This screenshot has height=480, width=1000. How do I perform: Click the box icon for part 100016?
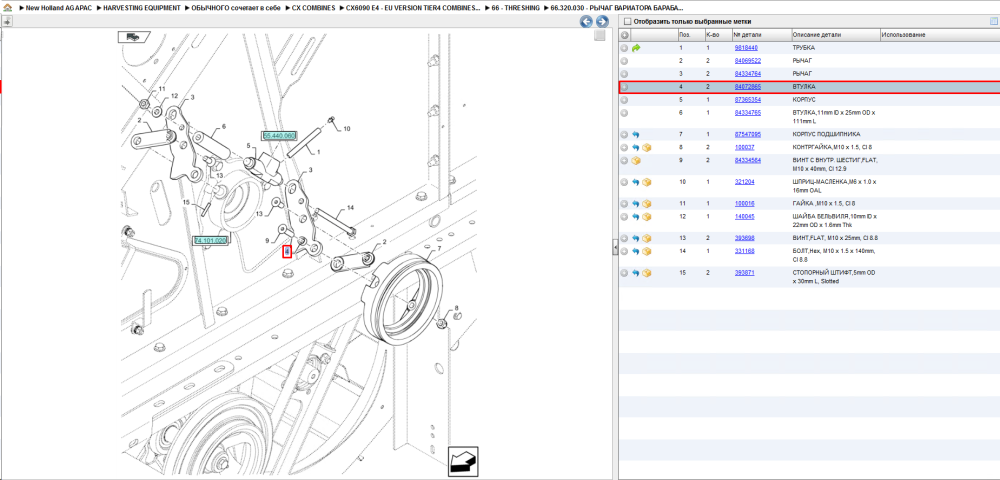[x=647, y=204]
